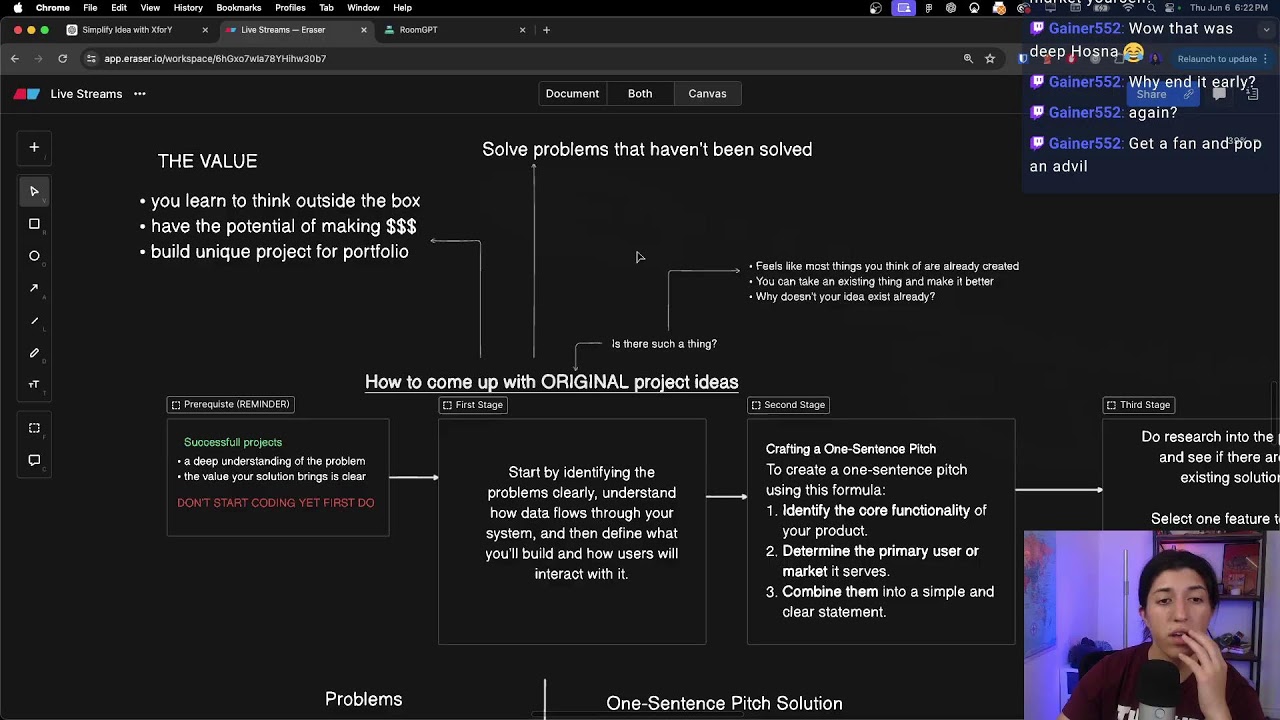This screenshot has width=1280, height=720.
Task: Select the pointer tool
Action: [x=34, y=191]
